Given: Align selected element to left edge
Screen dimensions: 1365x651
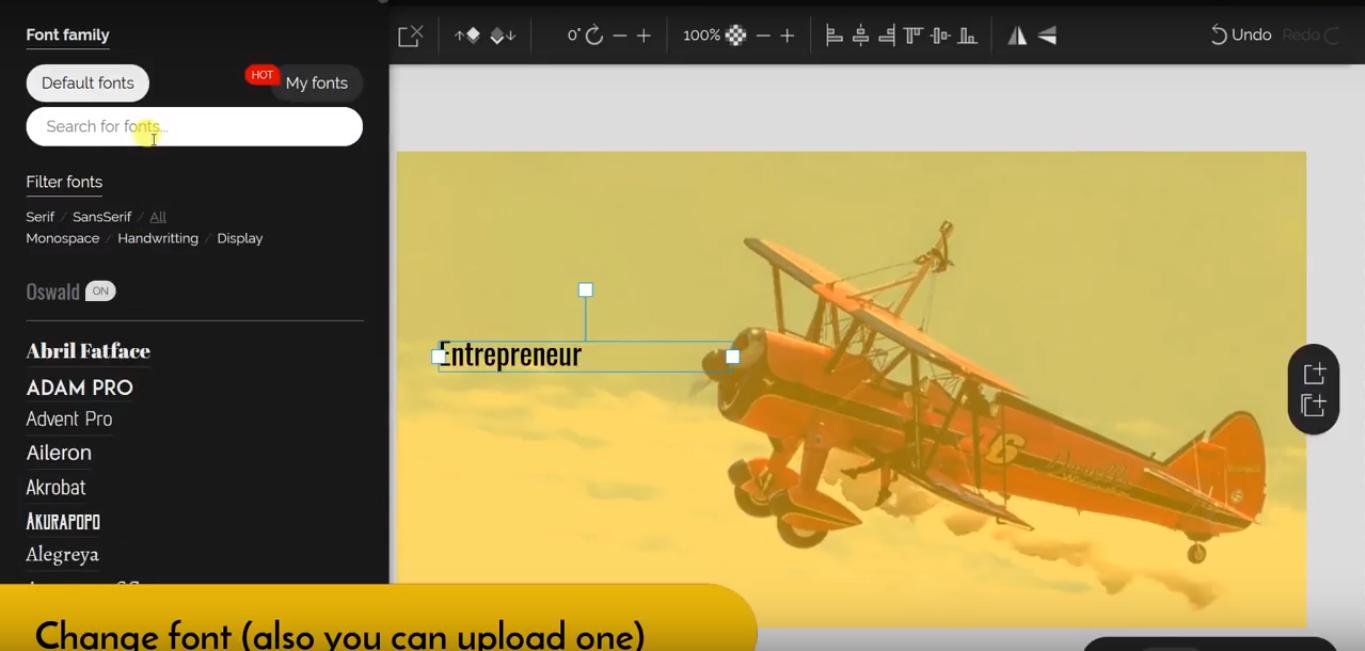Looking at the screenshot, I should tap(834, 36).
